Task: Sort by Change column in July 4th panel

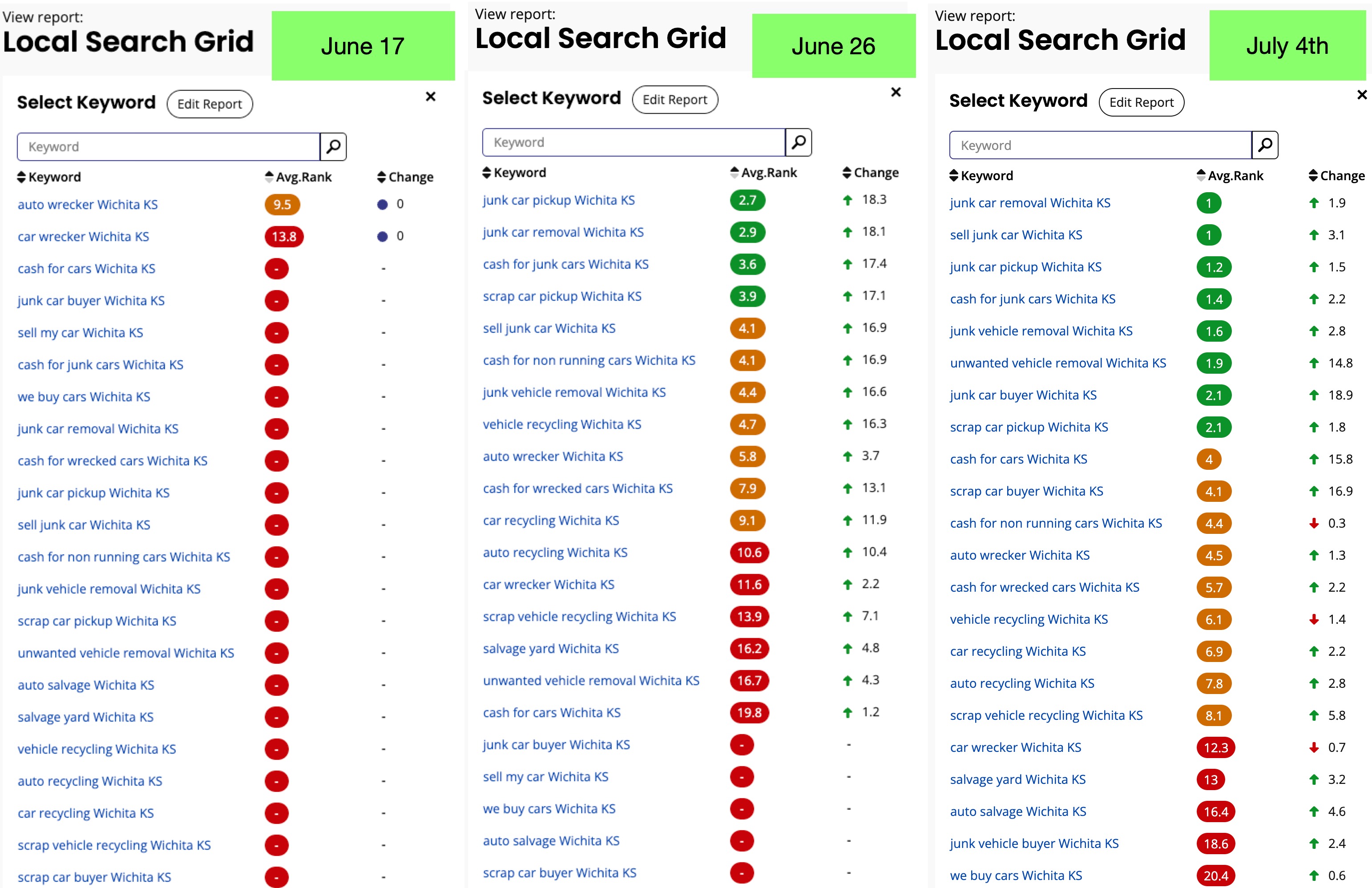Action: [x=1337, y=175]
